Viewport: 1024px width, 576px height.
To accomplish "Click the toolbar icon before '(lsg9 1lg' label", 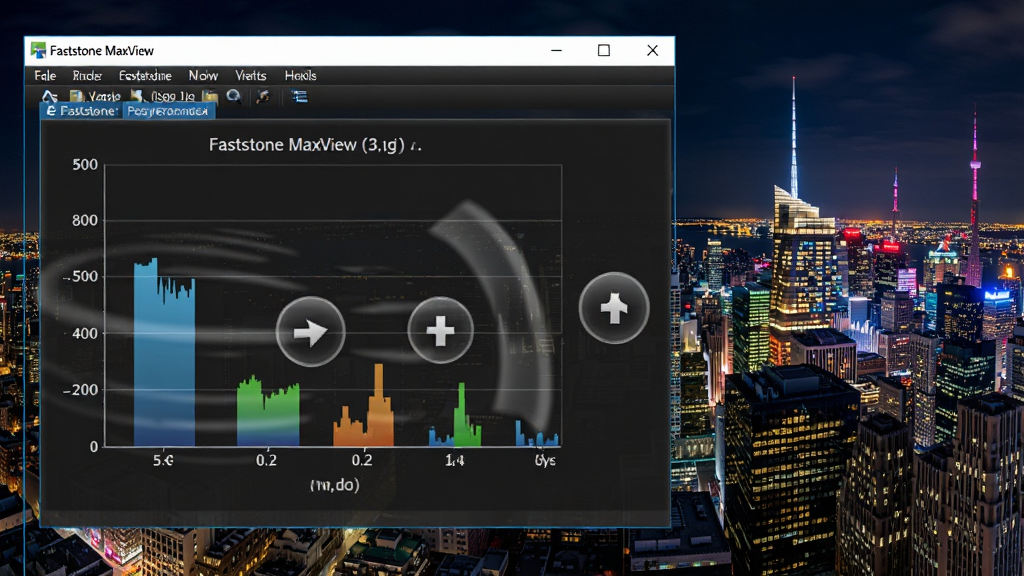I will (137, 97).
